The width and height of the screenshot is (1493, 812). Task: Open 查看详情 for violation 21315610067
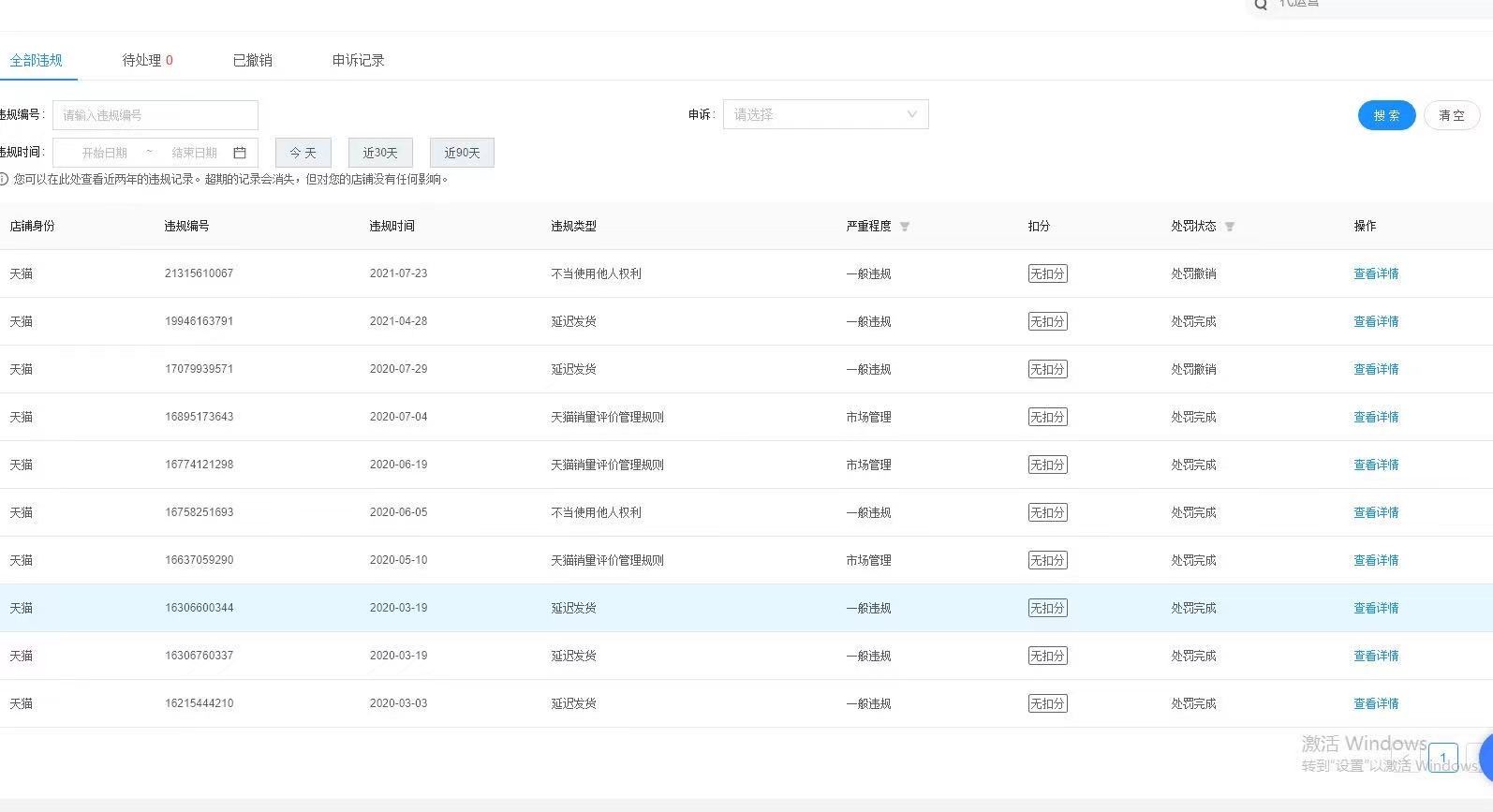coord(1376,273)
